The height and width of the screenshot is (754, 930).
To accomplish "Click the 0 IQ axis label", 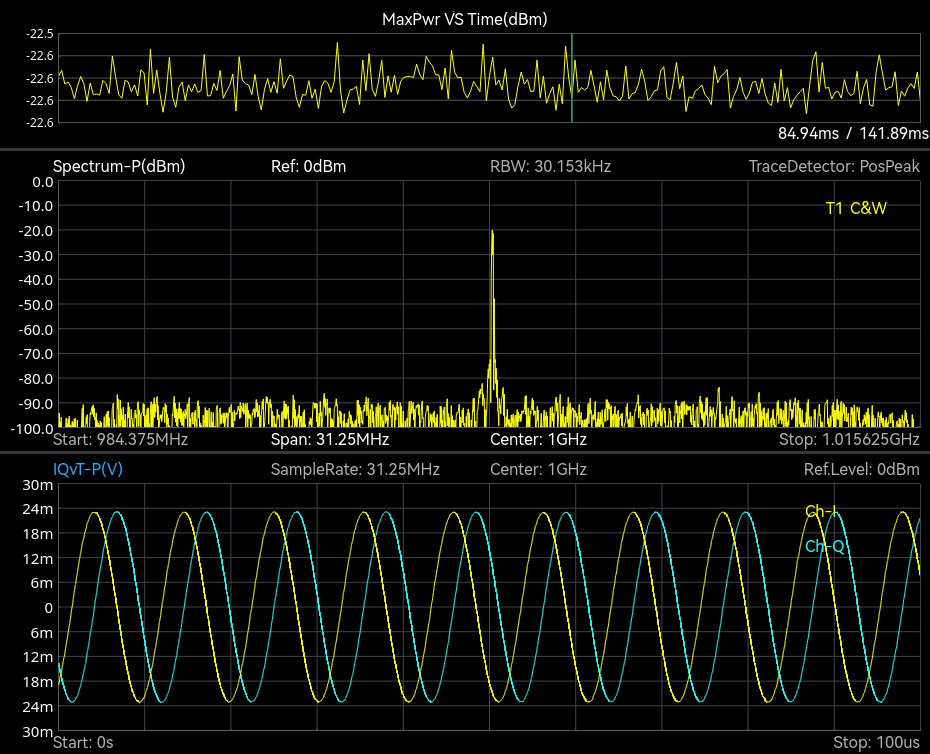I will [49, 607].
